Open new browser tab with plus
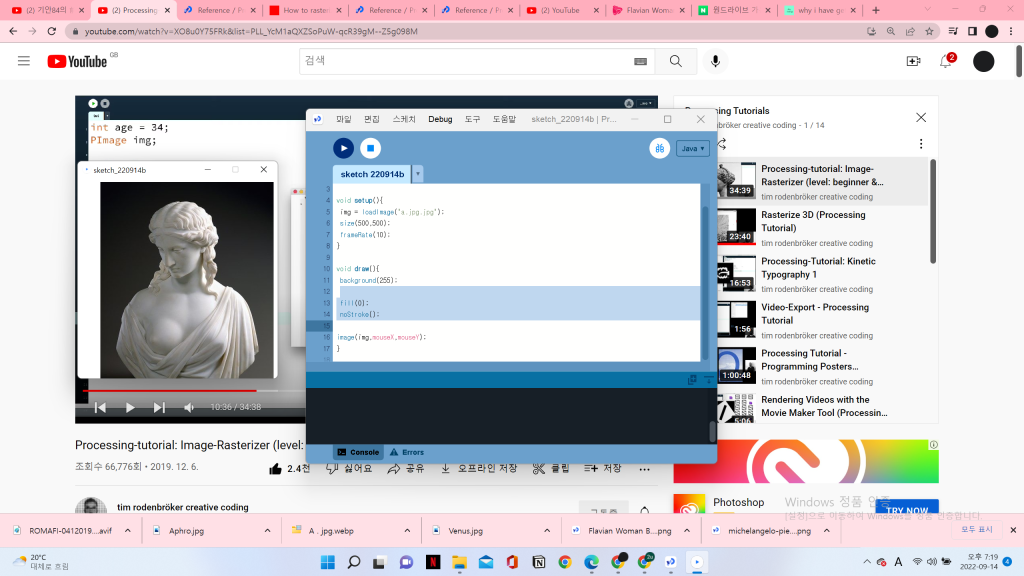This screenshot has width=1024, height=576. pos(876,10)
